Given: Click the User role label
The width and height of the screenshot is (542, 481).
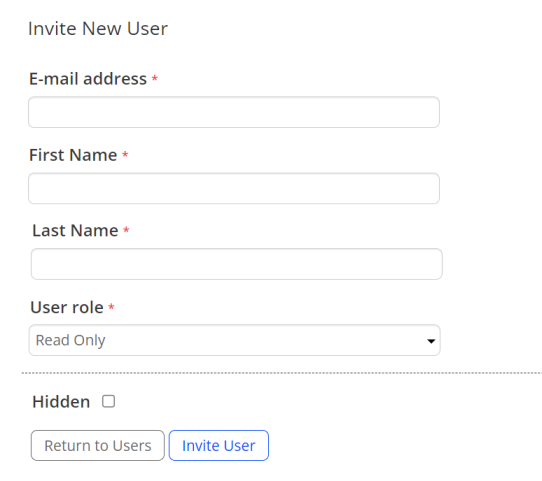Looking at the screenshot, I should click(67, 307).
